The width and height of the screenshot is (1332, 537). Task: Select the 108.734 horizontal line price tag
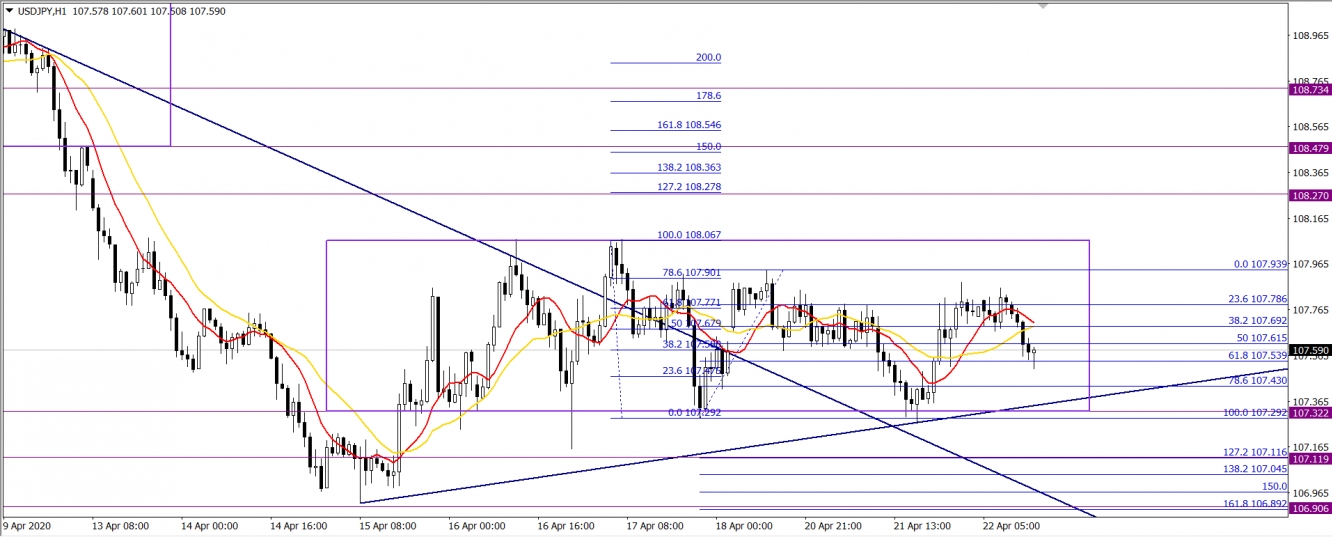[x=1310, y=90]
